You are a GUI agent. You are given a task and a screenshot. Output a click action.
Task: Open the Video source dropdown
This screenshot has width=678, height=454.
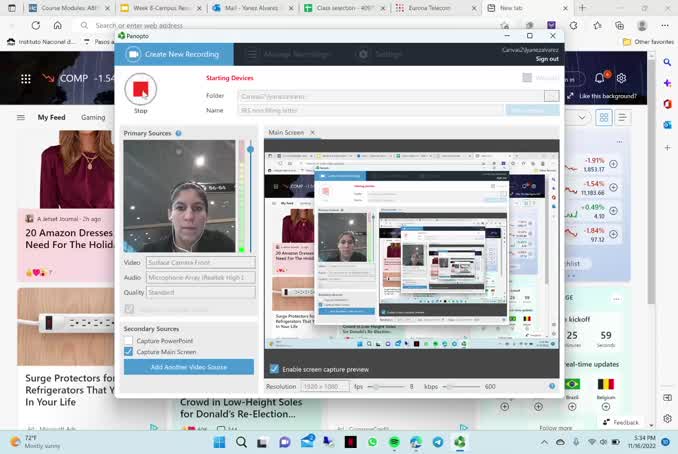point(200,263)
